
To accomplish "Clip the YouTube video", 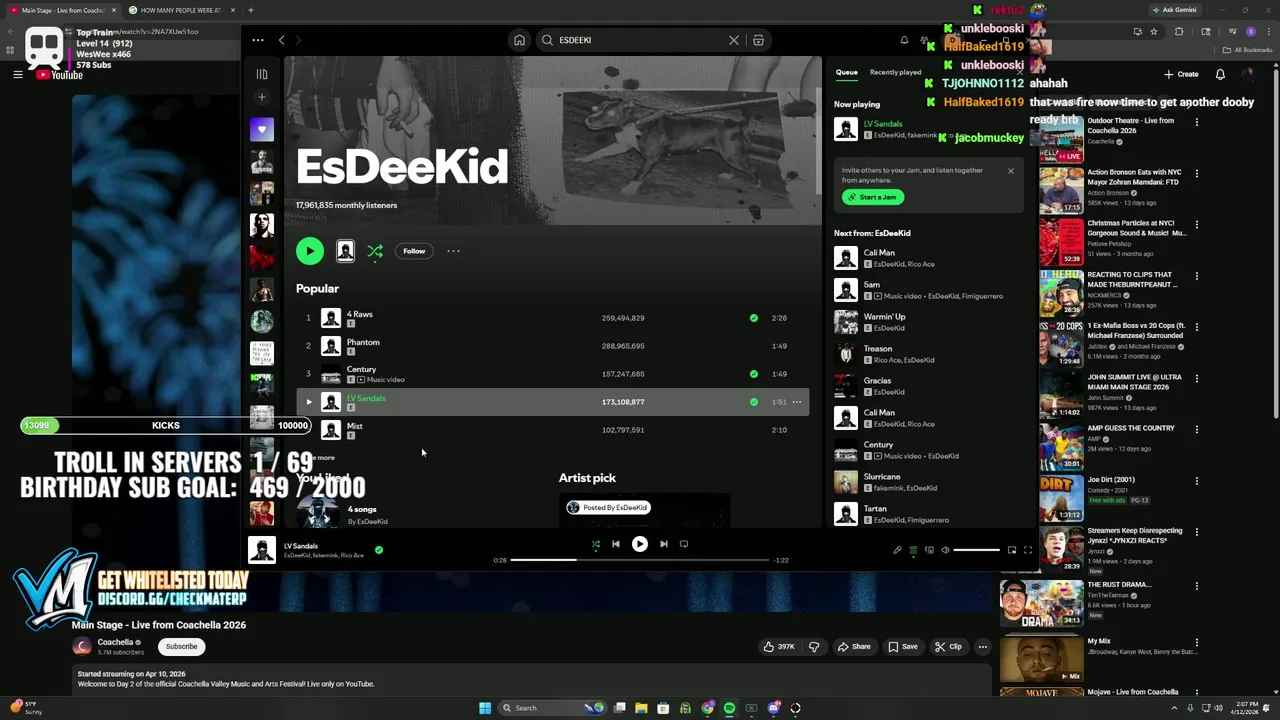I will (x=948, y=647).
